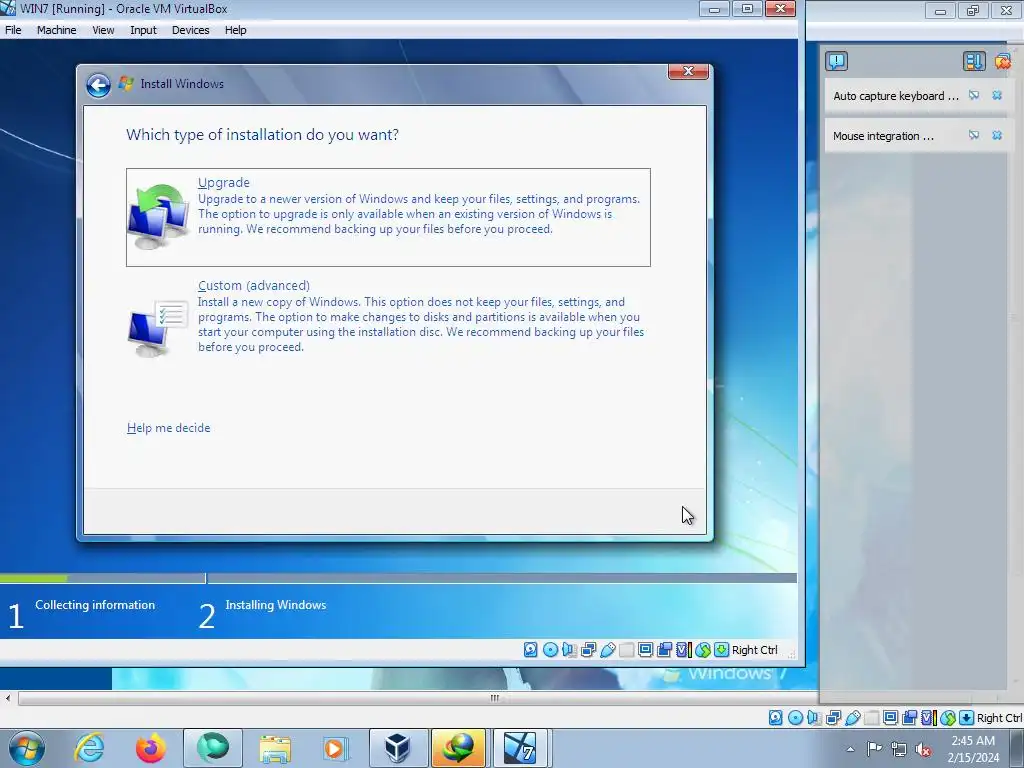This screenshot has width=1024, height=768.
Task: Close the Install Windows dialog
Action: (688, 71)
